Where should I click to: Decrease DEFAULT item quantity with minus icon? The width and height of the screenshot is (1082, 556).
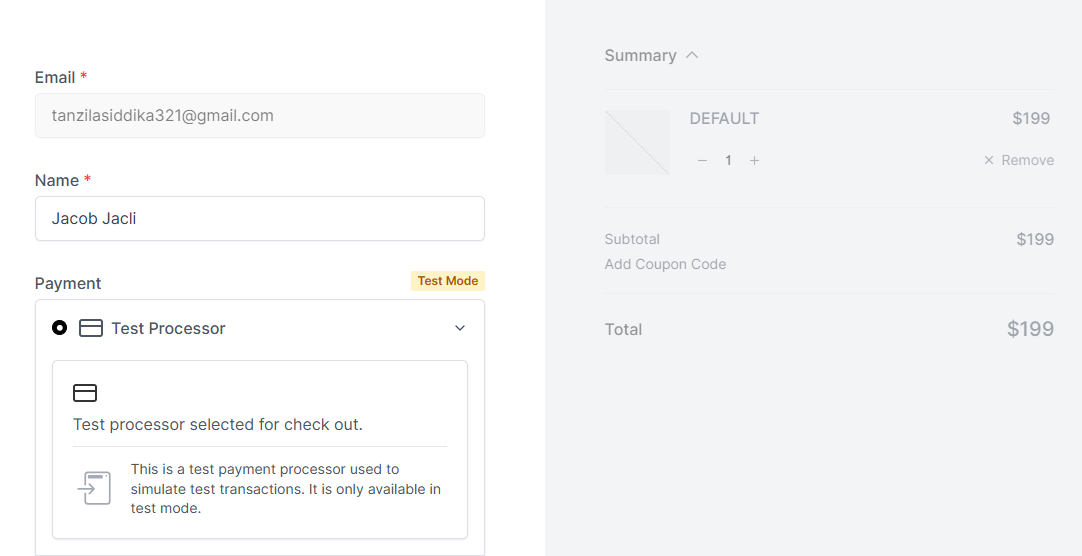coord(702,160)
